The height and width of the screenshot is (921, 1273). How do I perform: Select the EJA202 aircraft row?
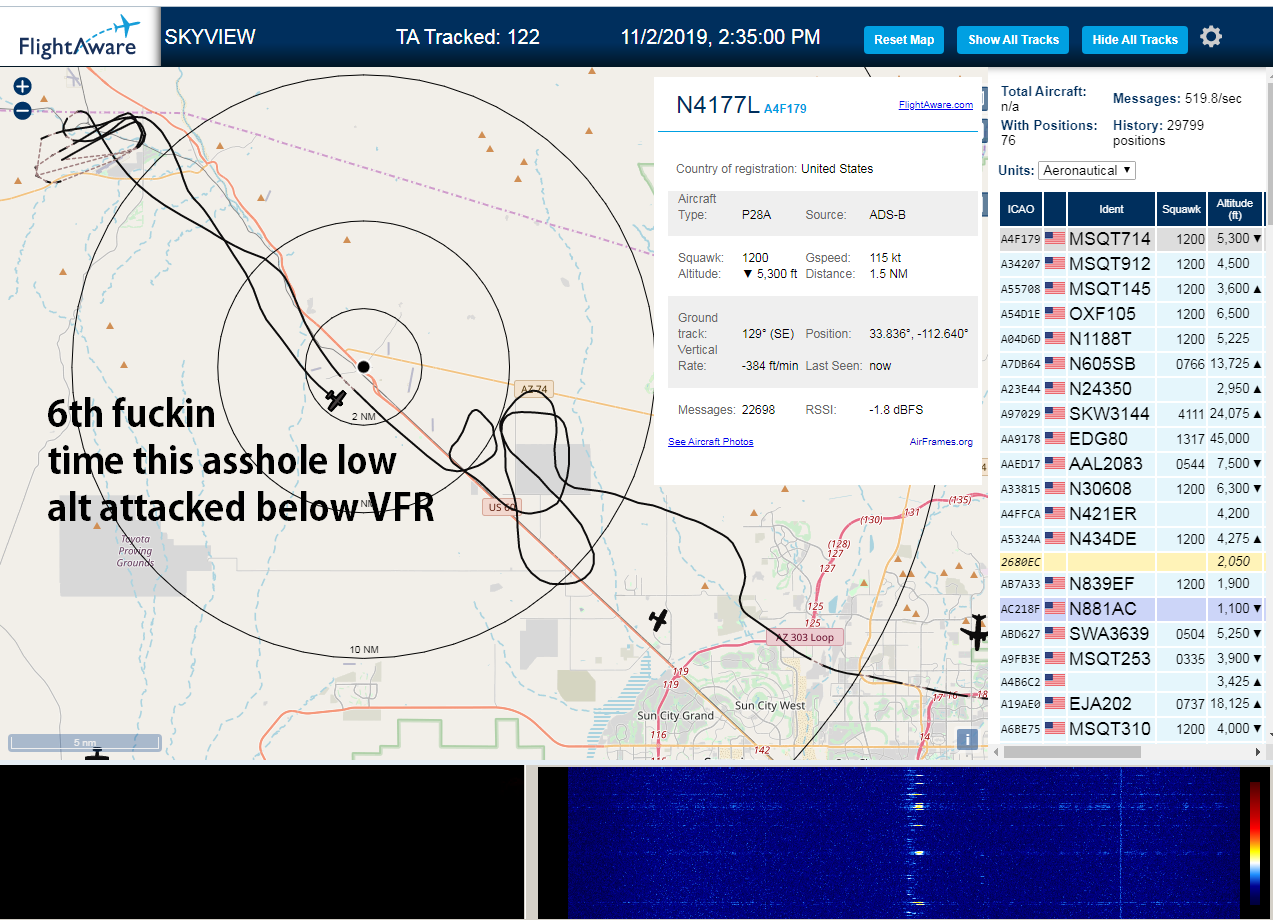click(x=1132, y=704)
